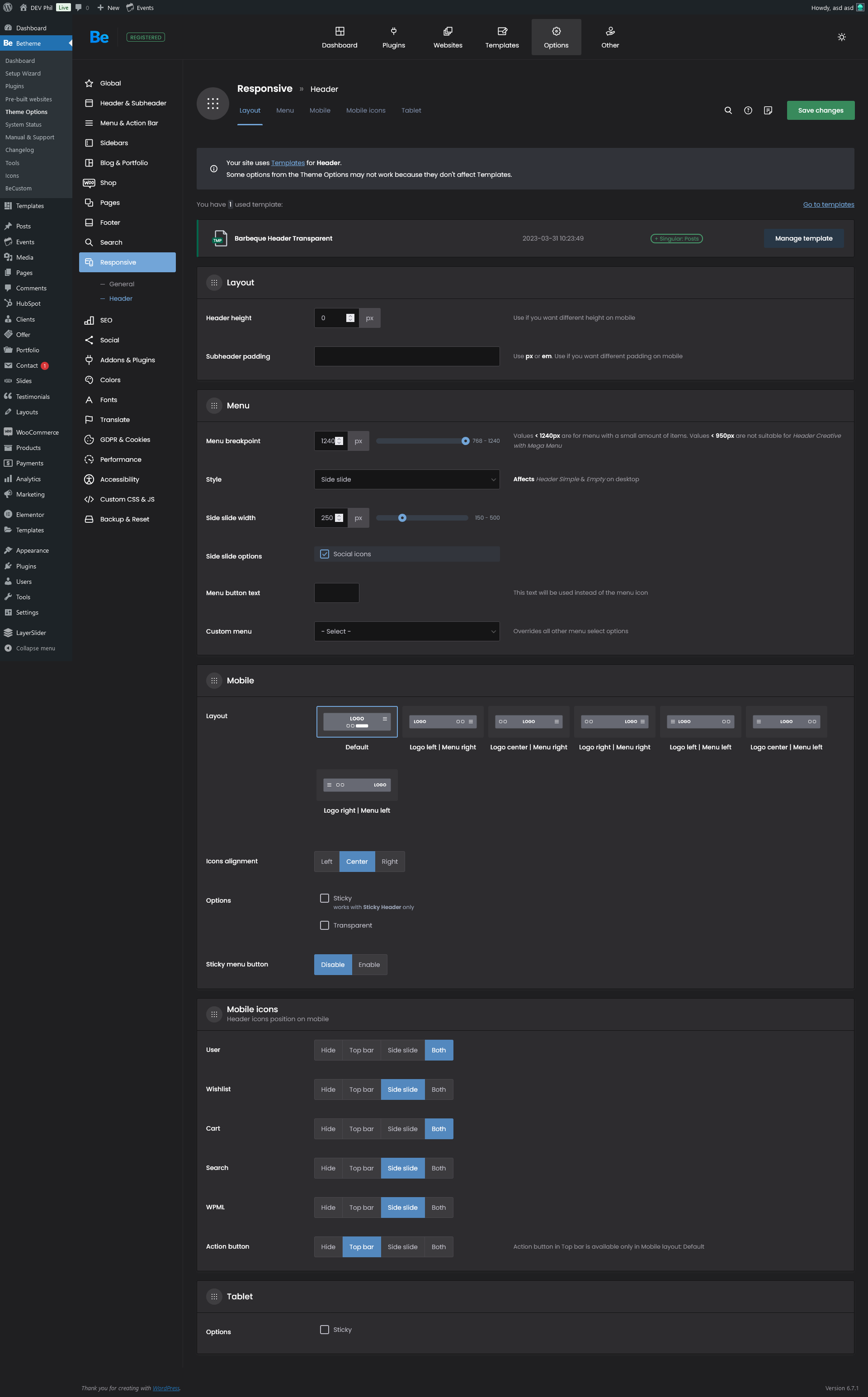The width and height of the screenshot is (868, 1397).
Task: Open Dashboard in Betheme top navigation
Action: (x=339, y=38)
